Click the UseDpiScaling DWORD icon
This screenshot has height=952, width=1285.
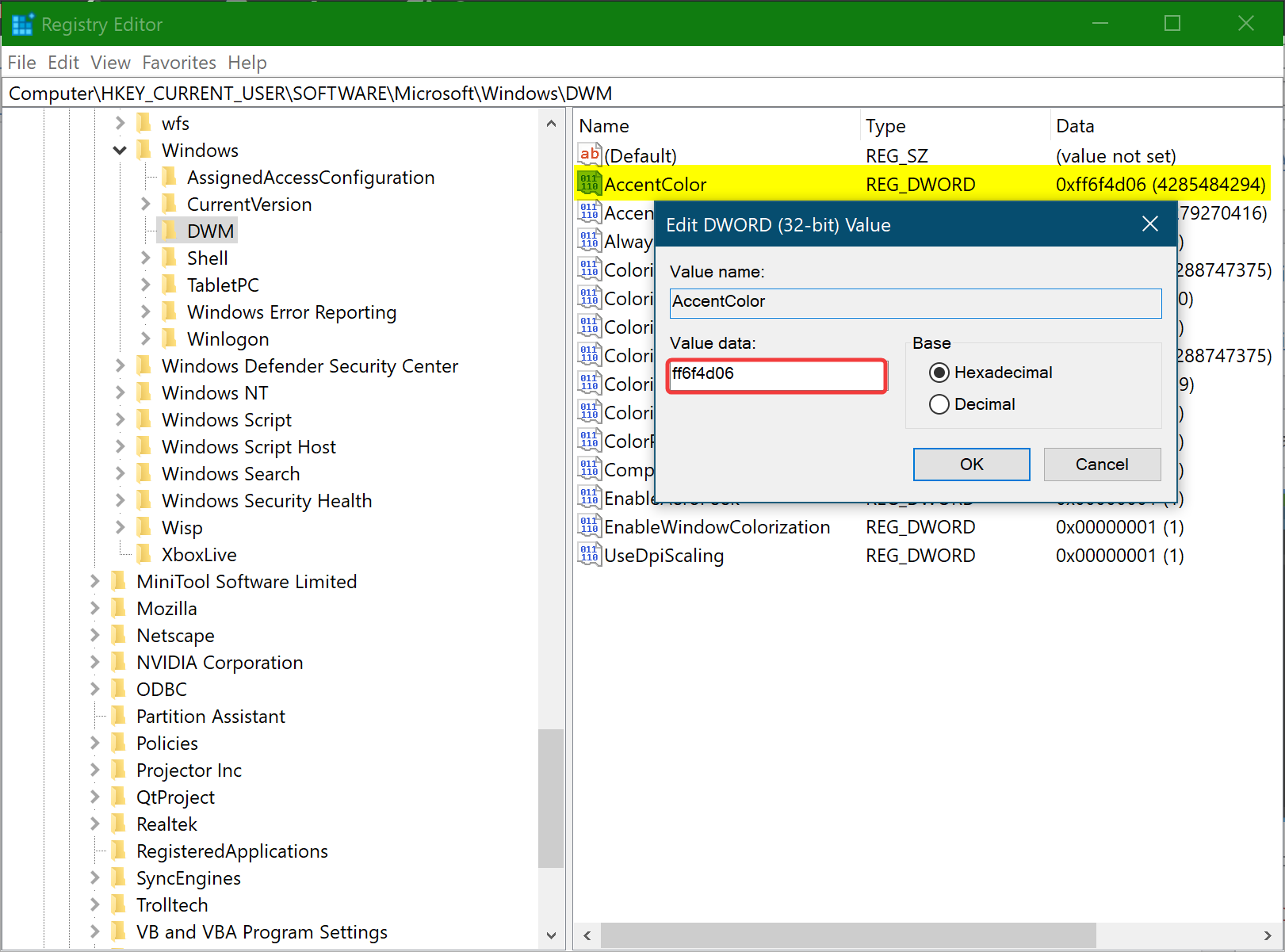click(x=590, y=554)
